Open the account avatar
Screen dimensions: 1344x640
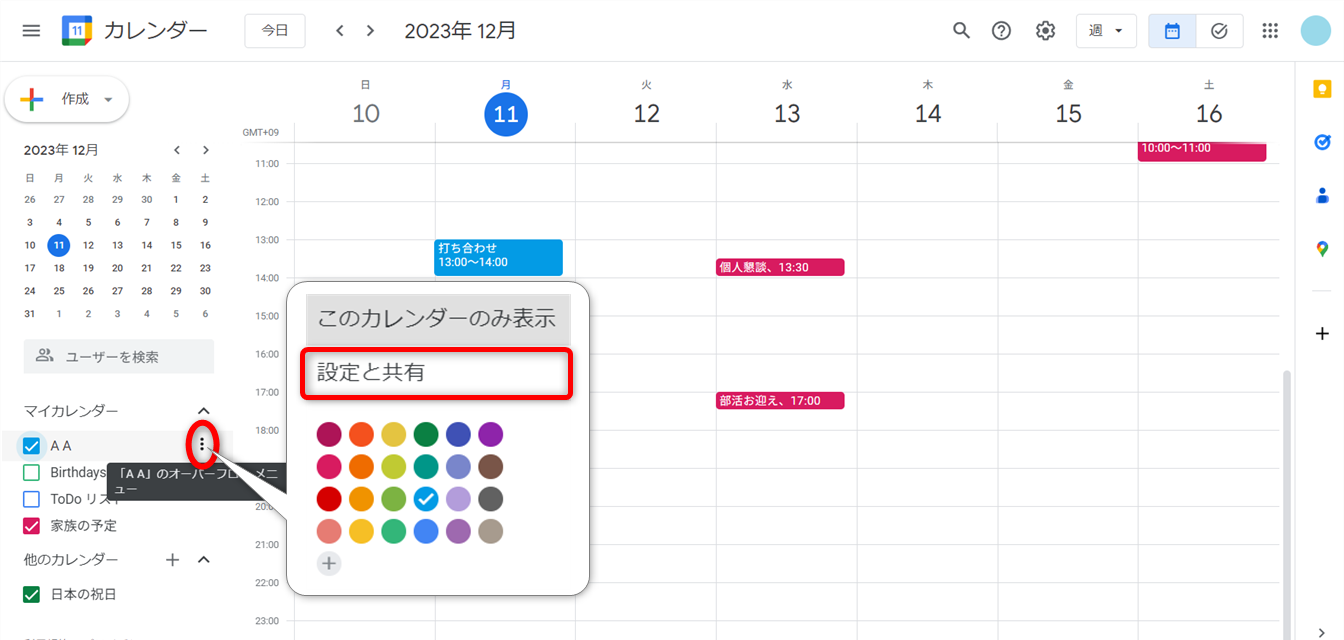click(x=1315, y=31)
